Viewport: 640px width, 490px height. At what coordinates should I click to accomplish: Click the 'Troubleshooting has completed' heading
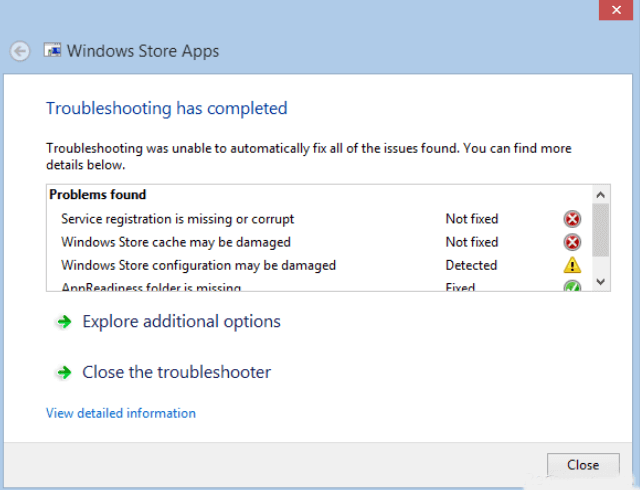pyautogui.click(x=167, y=109)
